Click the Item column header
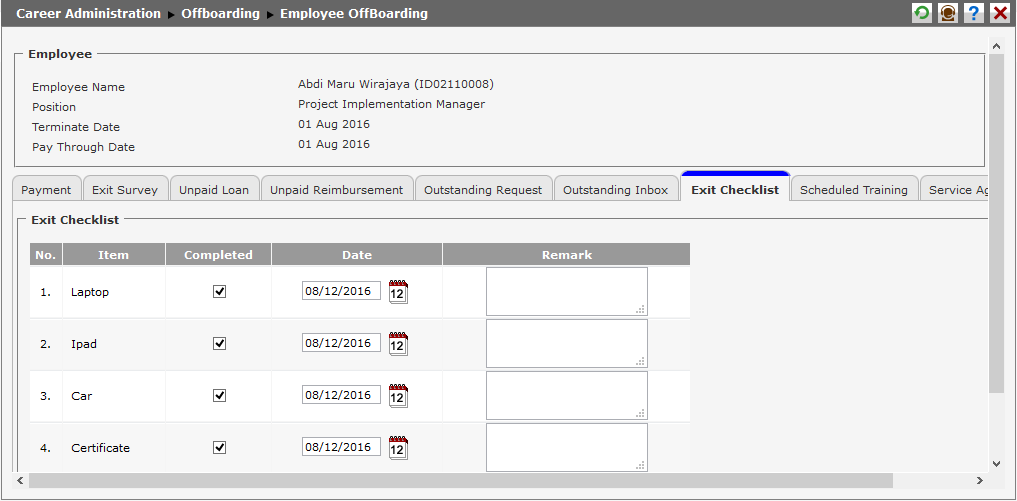1017x501 pixels. [114, 255]
